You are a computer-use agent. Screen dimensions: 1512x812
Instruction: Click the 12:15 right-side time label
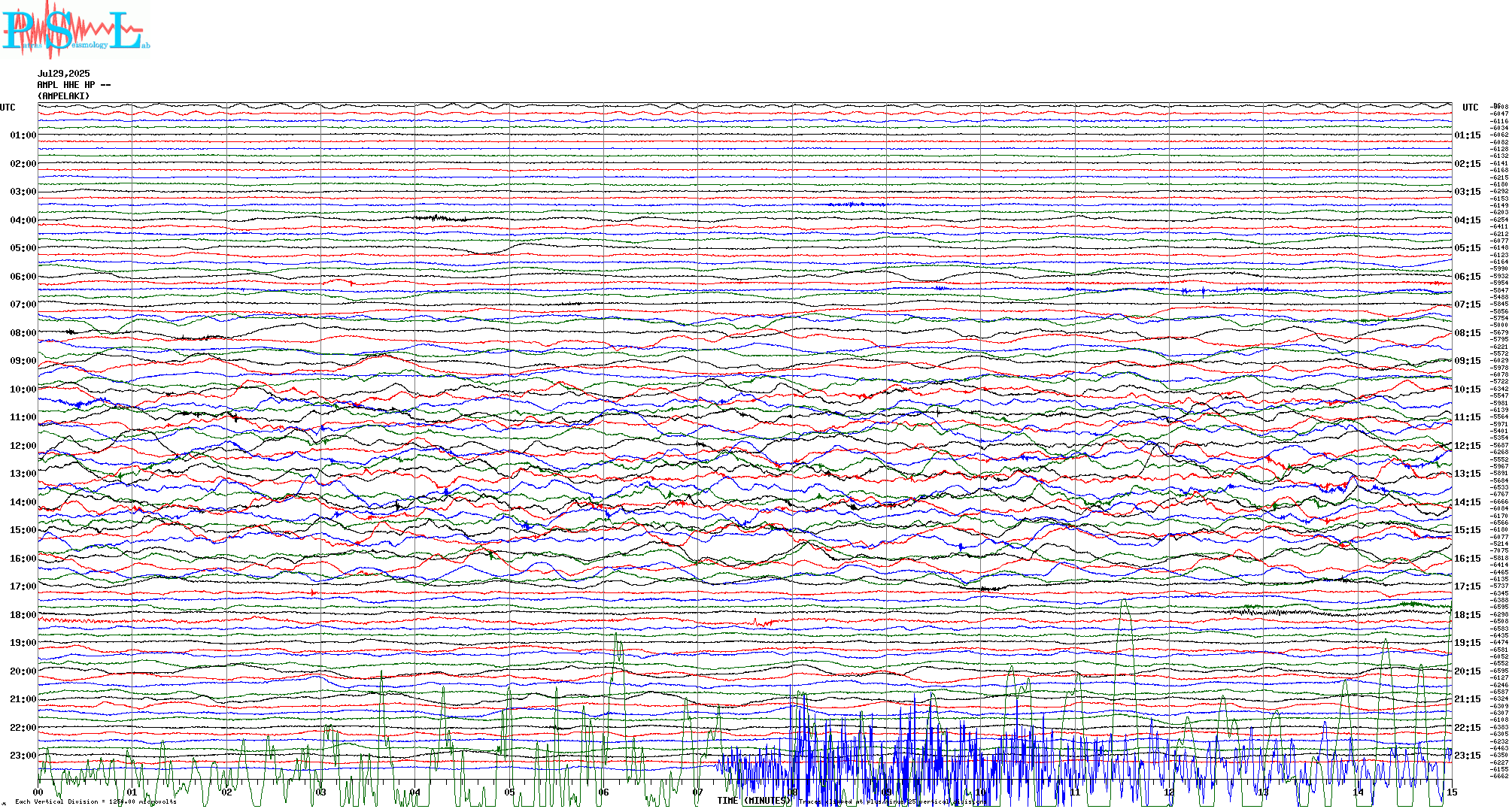tap(1468, 446)
